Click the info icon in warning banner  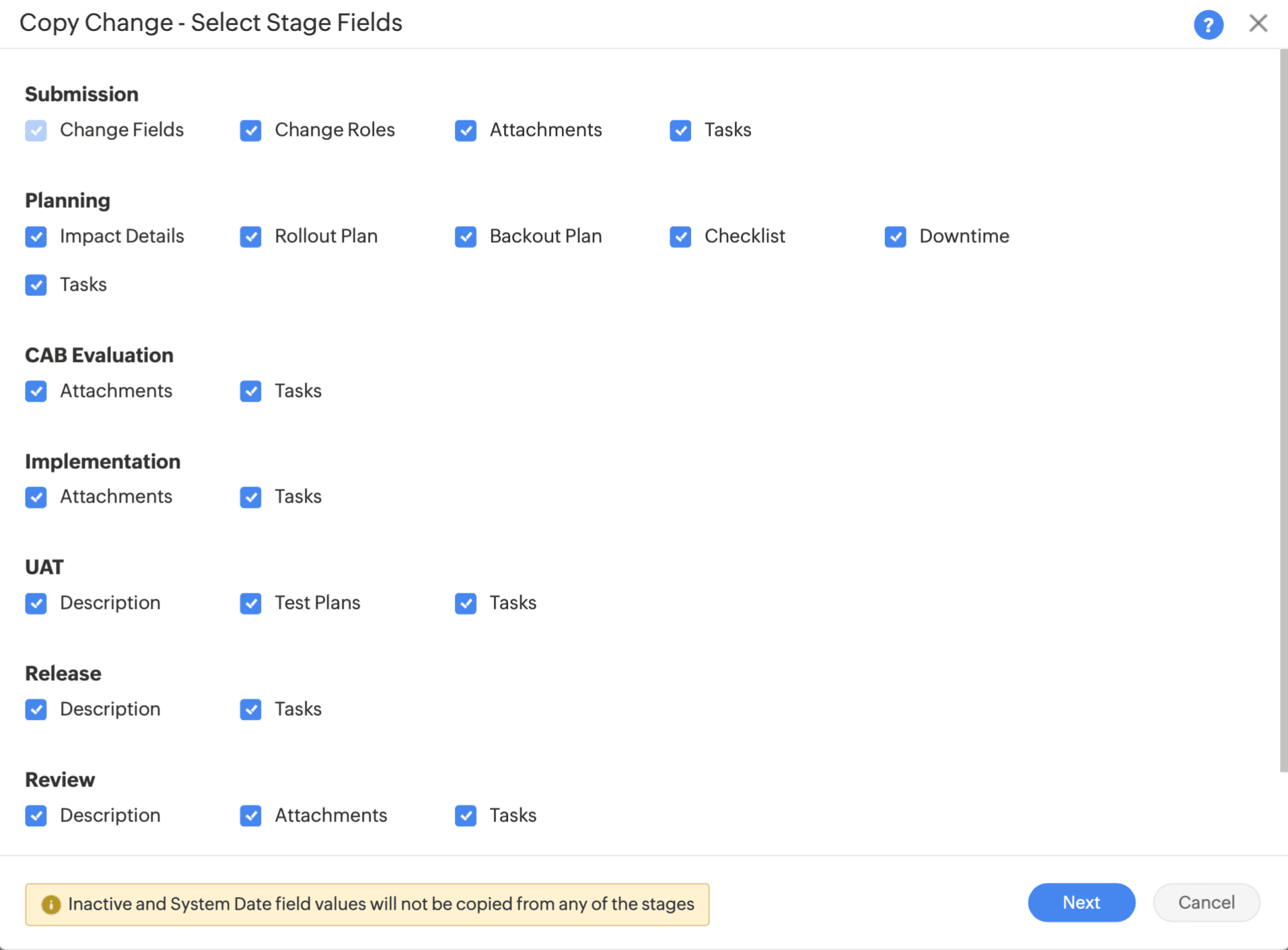50,904
